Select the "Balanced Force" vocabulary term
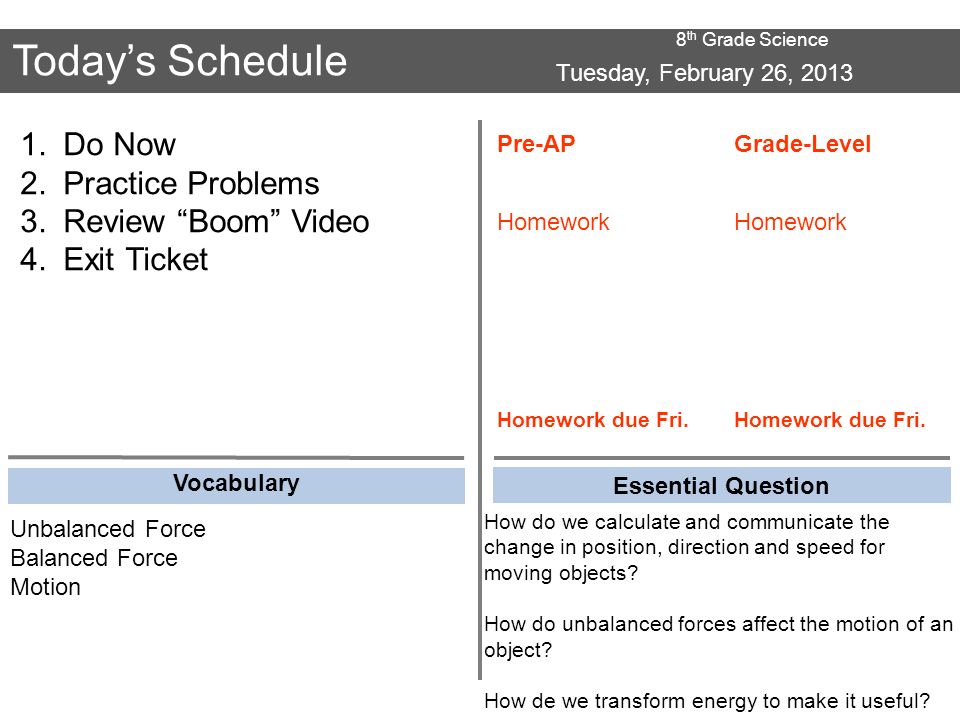Viewport: 960px width, 720px height. (94, 558)
